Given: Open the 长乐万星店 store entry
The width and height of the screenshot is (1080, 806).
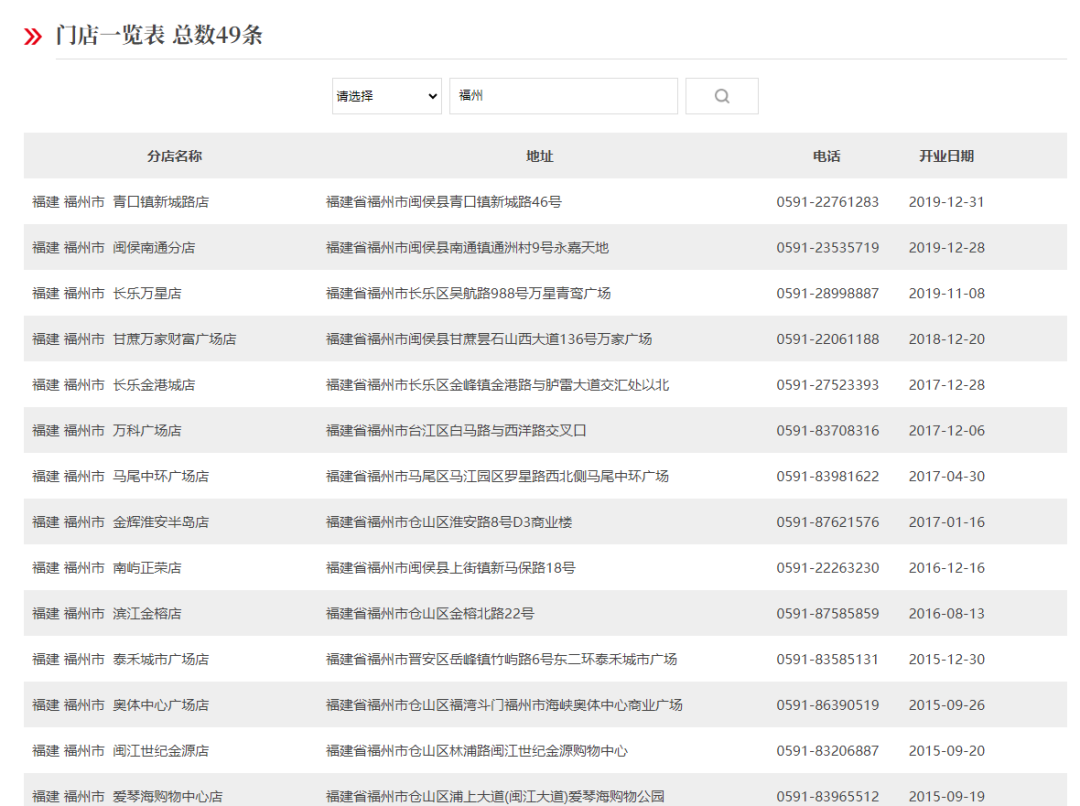Looking at the screenshot, I should [x=147, y=294].
